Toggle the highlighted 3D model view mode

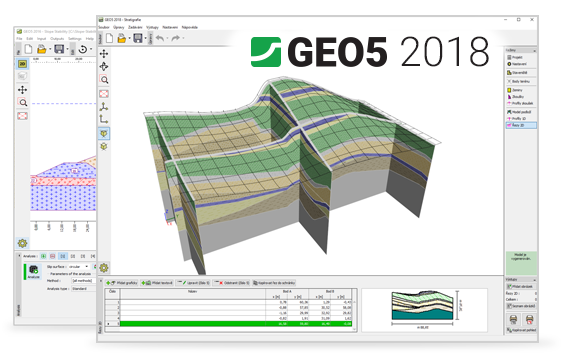point(104,133)
